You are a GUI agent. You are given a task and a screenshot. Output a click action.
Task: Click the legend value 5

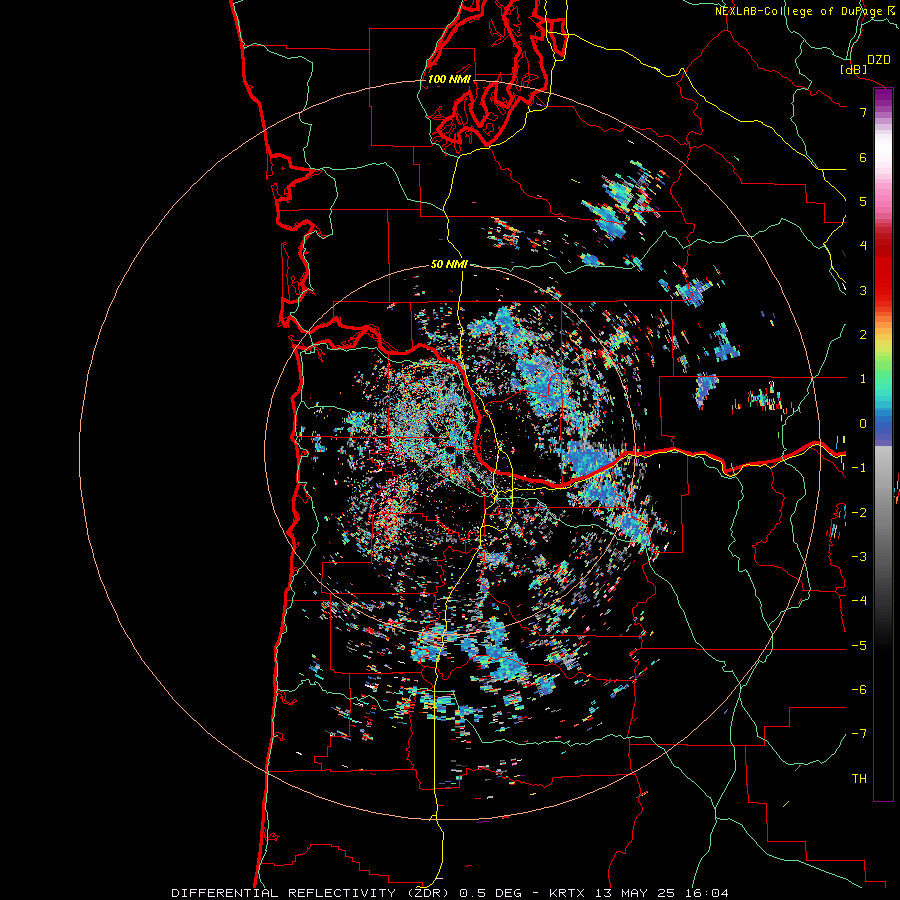tap(863, 201)
